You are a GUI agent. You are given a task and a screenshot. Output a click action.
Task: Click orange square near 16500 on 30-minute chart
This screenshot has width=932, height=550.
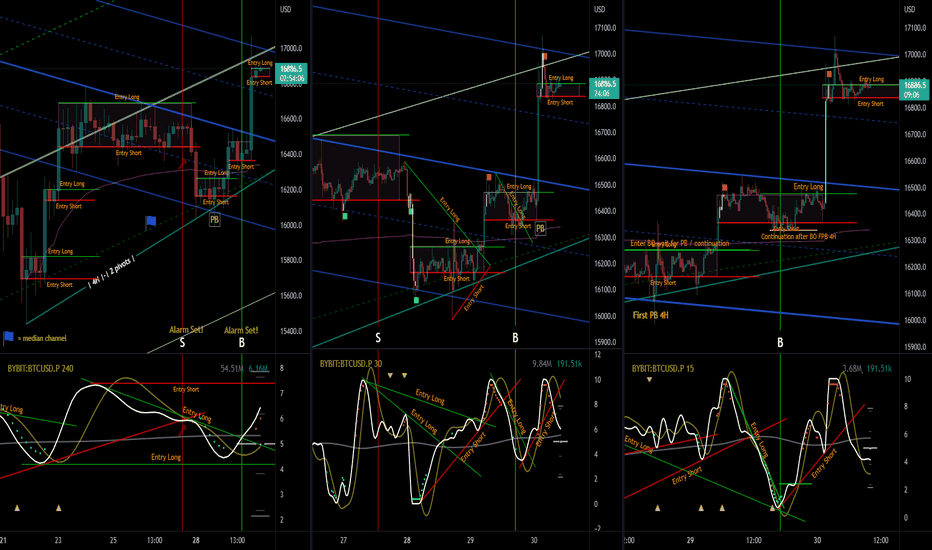click(489, 177)
